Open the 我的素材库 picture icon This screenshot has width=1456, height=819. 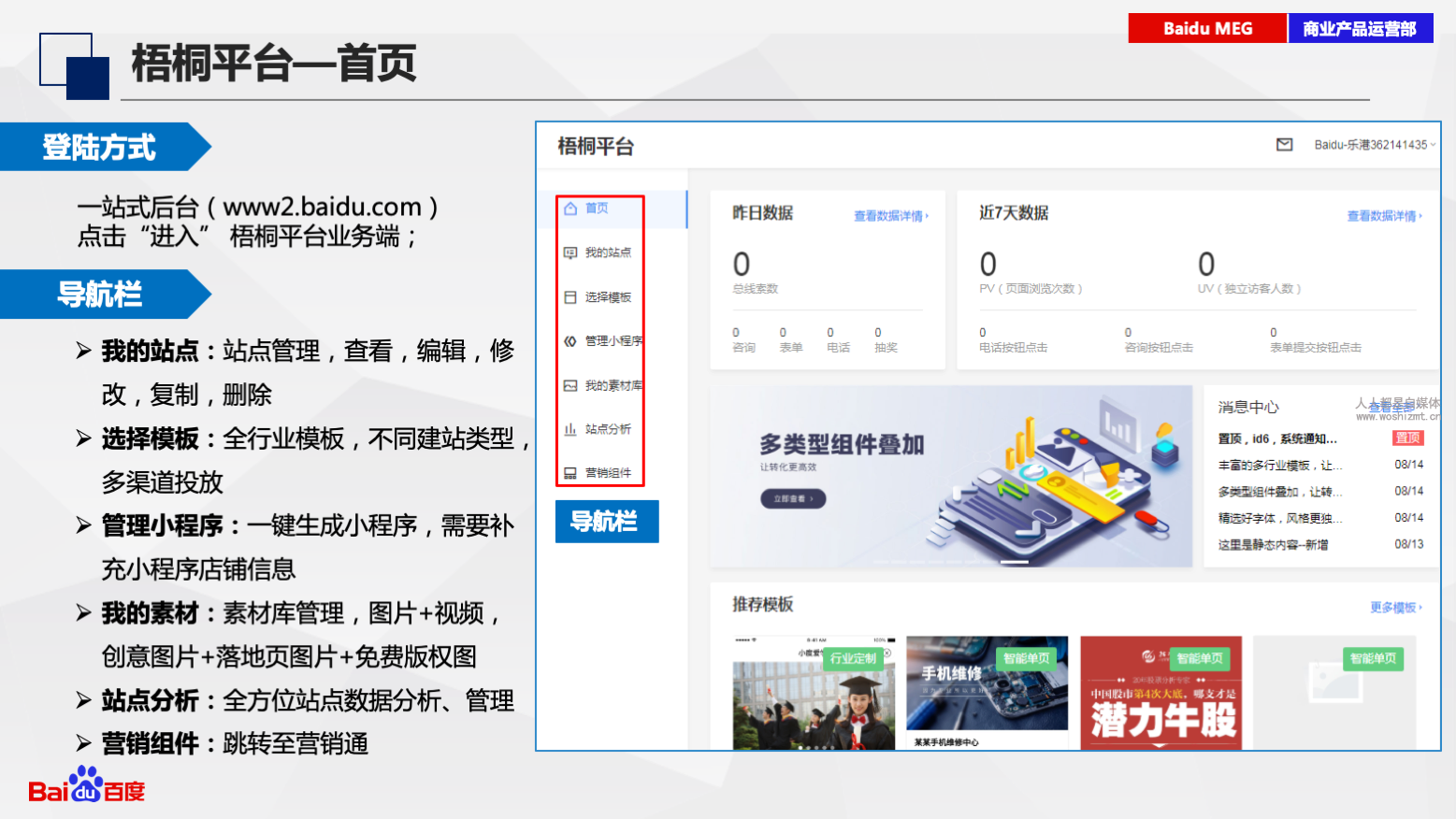570,385
